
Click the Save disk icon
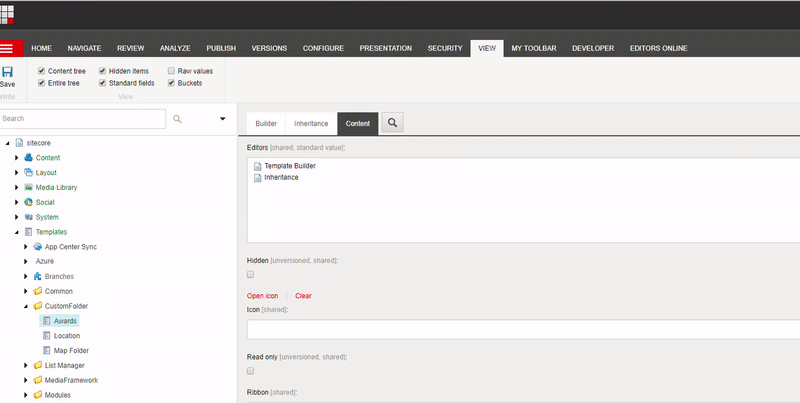point(7,72)
